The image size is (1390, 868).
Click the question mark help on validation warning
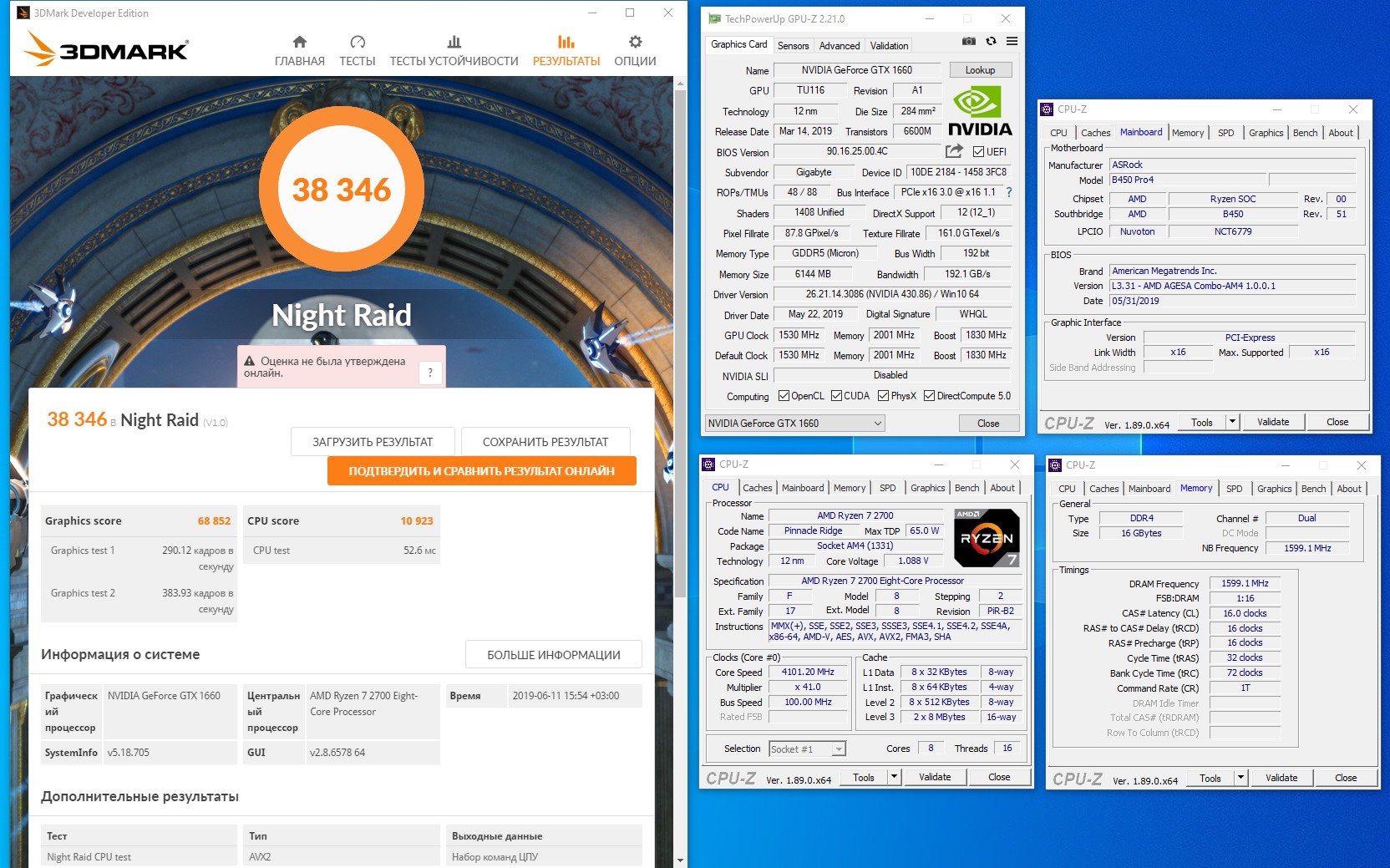(430, 373)
